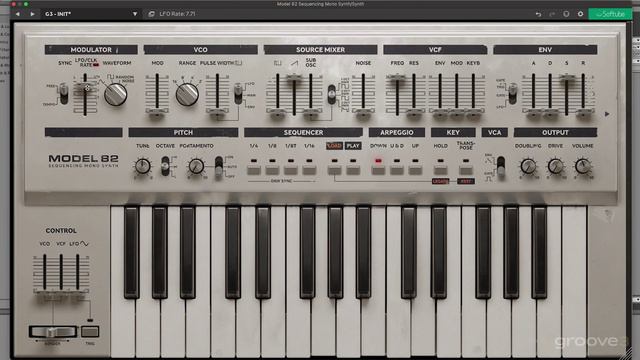This screenshot has height=360, width=640.
Task: Click the VCO RANGE knob
Action: (x=187, y=95)
